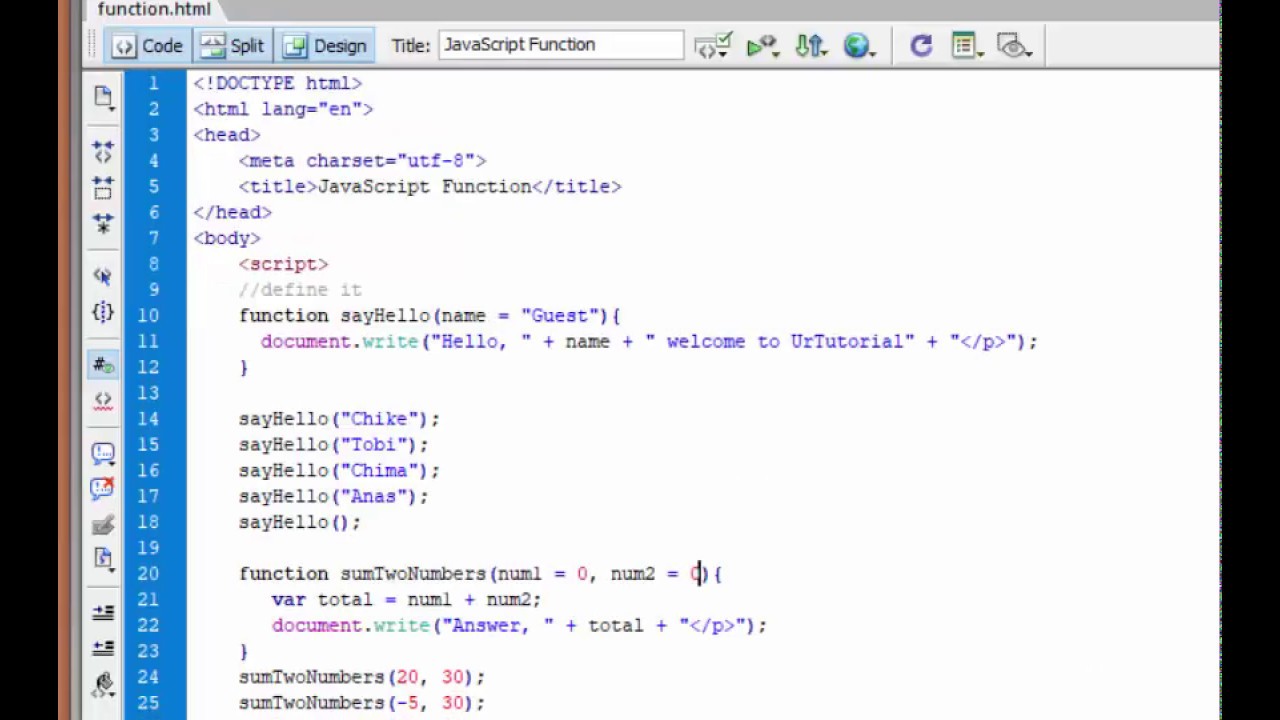The image size is (1280, 720).
Task: Click the '<title>JavaScript Function</title>' line
Action: (430, 187)
